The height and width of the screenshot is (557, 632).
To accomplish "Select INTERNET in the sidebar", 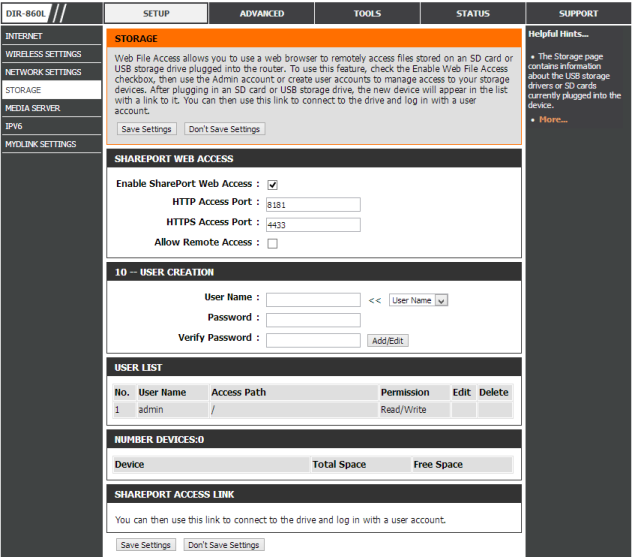I will [x=51, y=36].
